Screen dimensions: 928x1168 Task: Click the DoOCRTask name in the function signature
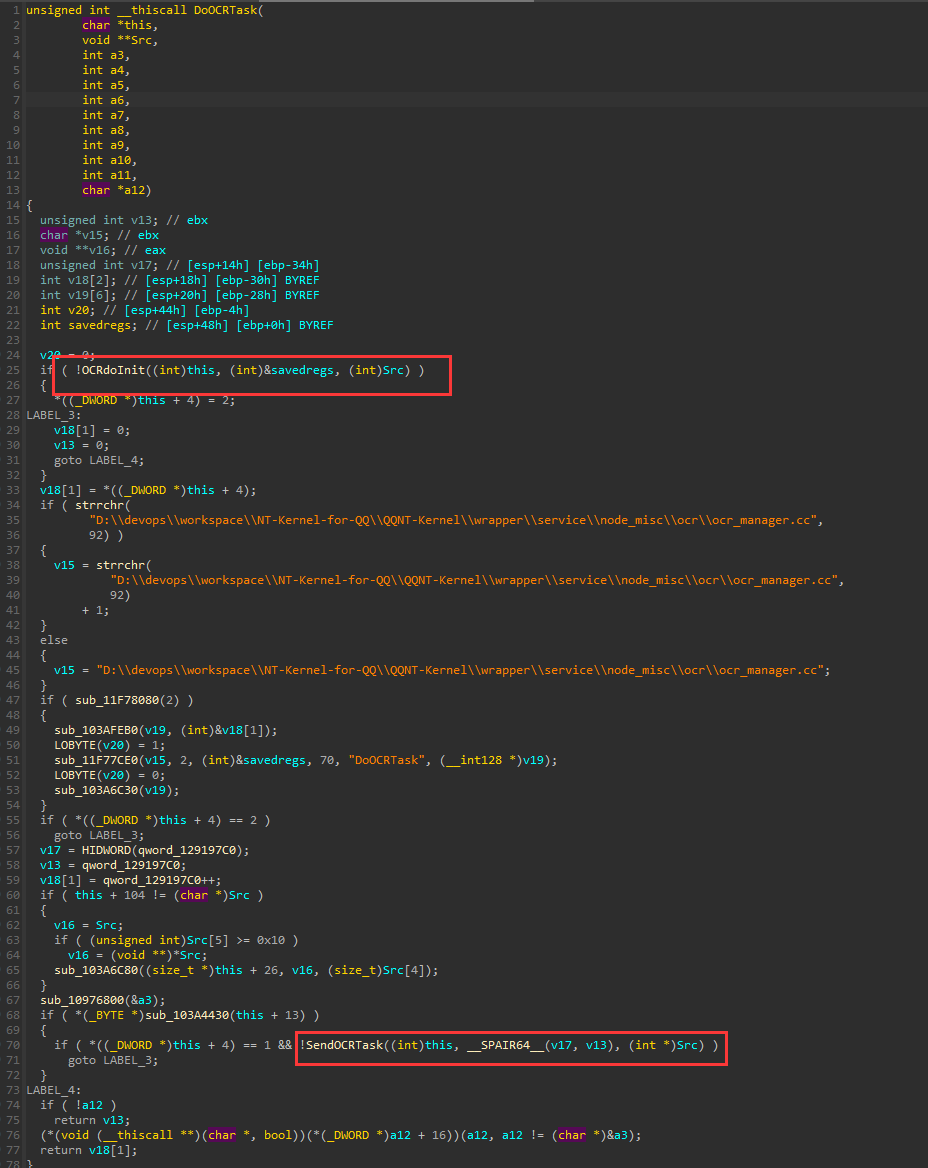coord(228,10)
